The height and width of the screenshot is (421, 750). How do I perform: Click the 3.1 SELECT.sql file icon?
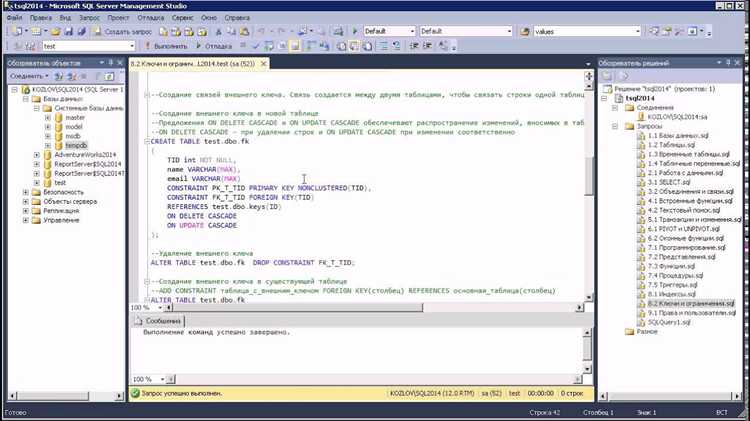coord(640,181)
